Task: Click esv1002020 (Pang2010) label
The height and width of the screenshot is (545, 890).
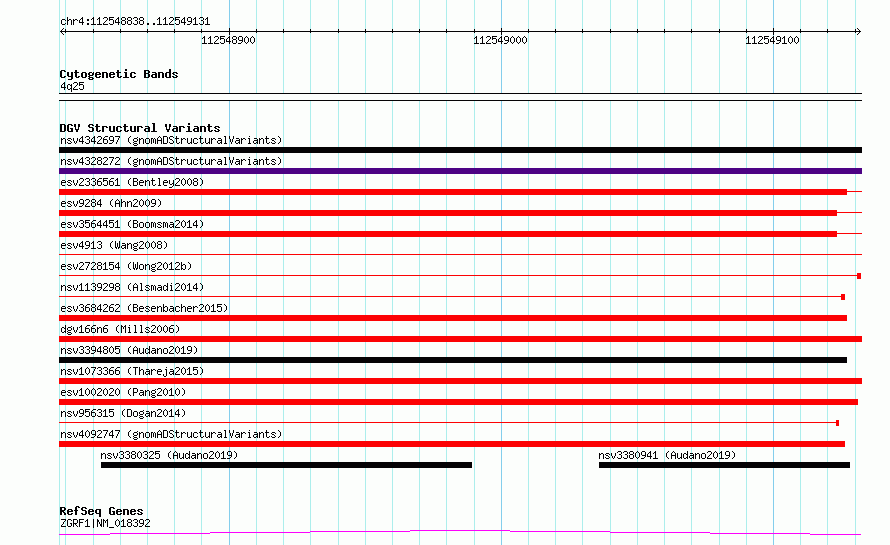Action: tap(123, 392)
